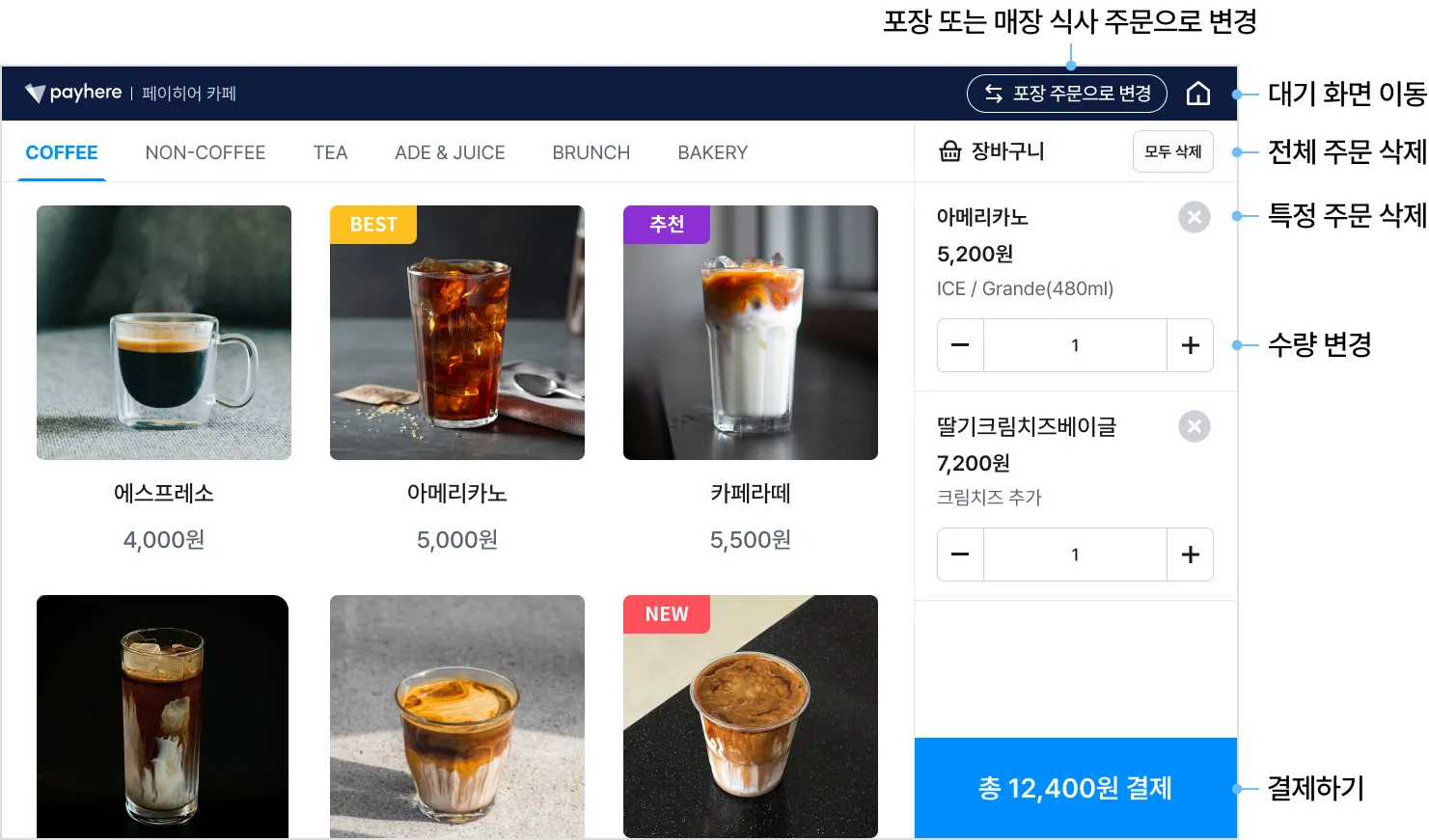Decrease 딸기크림치즈베이글 quantity with minus

click(960, 555)
